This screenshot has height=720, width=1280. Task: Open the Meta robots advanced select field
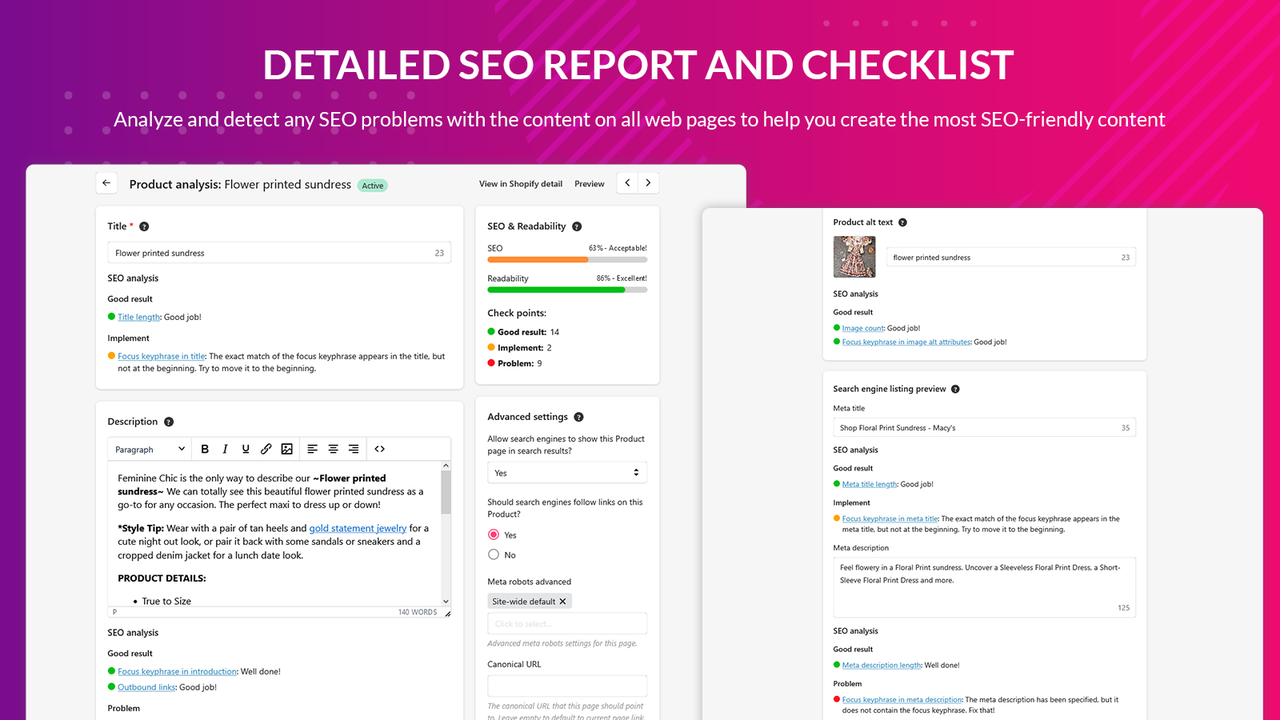tap(567, 622)
